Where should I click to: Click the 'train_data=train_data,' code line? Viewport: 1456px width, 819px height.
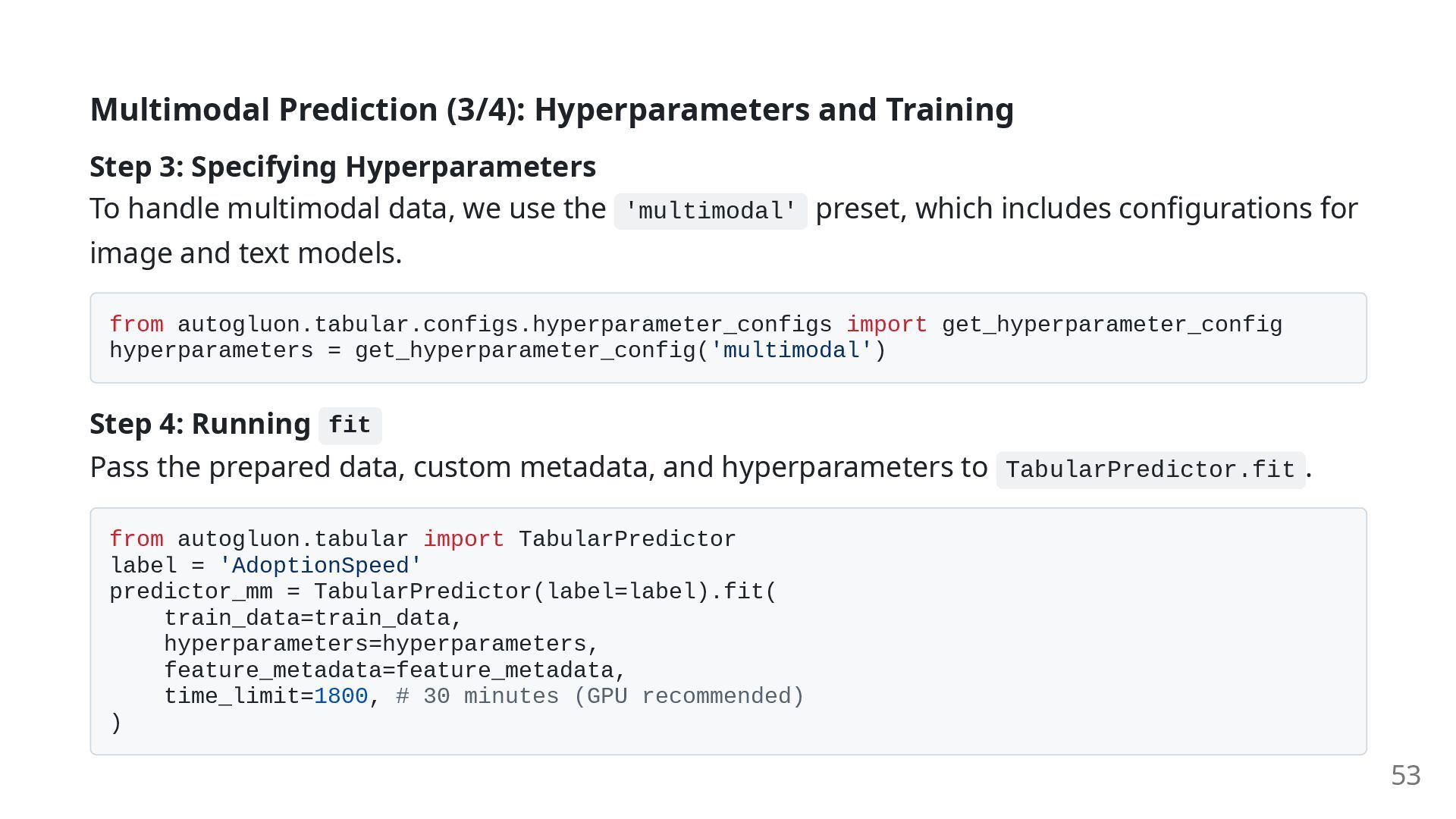[x=312, y=618]
